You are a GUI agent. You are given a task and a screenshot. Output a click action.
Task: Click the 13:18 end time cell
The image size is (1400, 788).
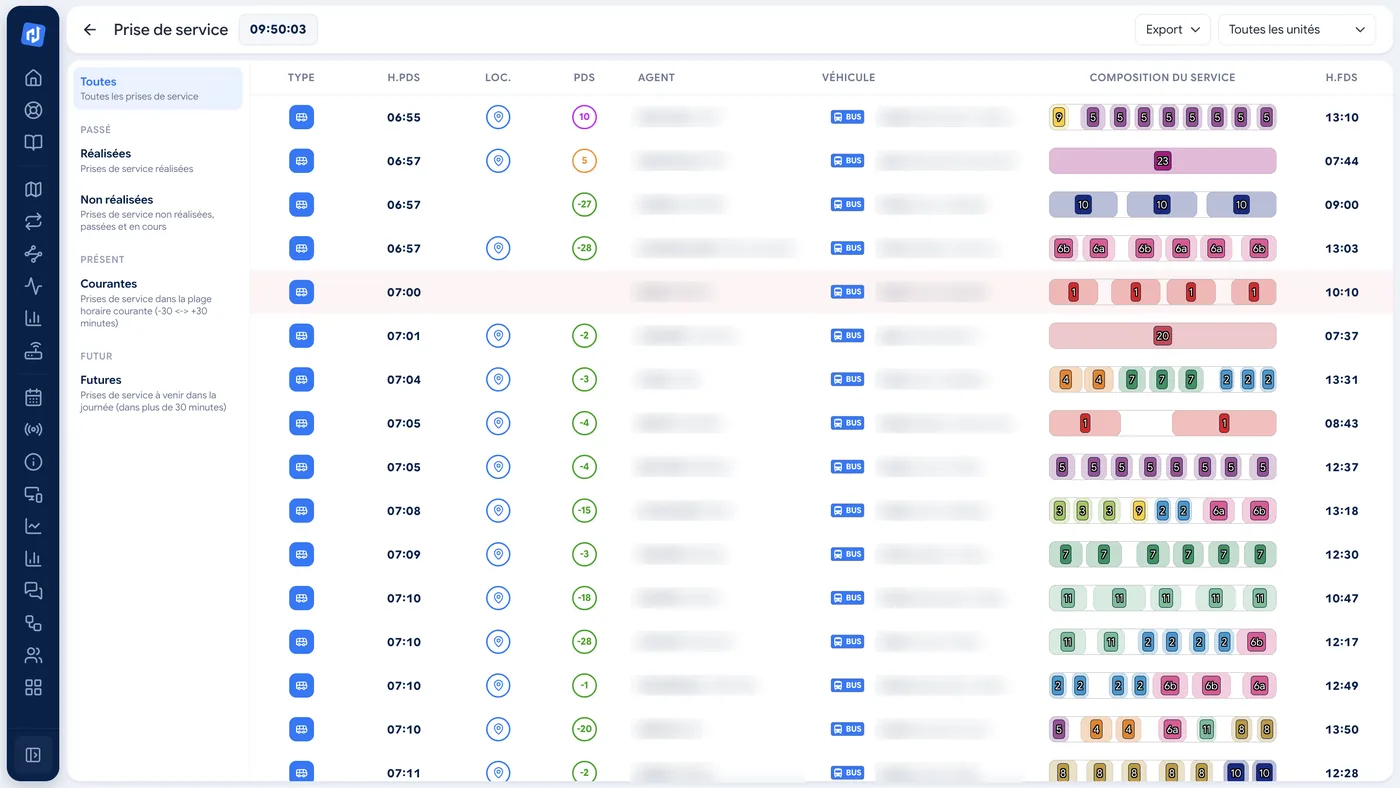click(x=1341, y=511)
